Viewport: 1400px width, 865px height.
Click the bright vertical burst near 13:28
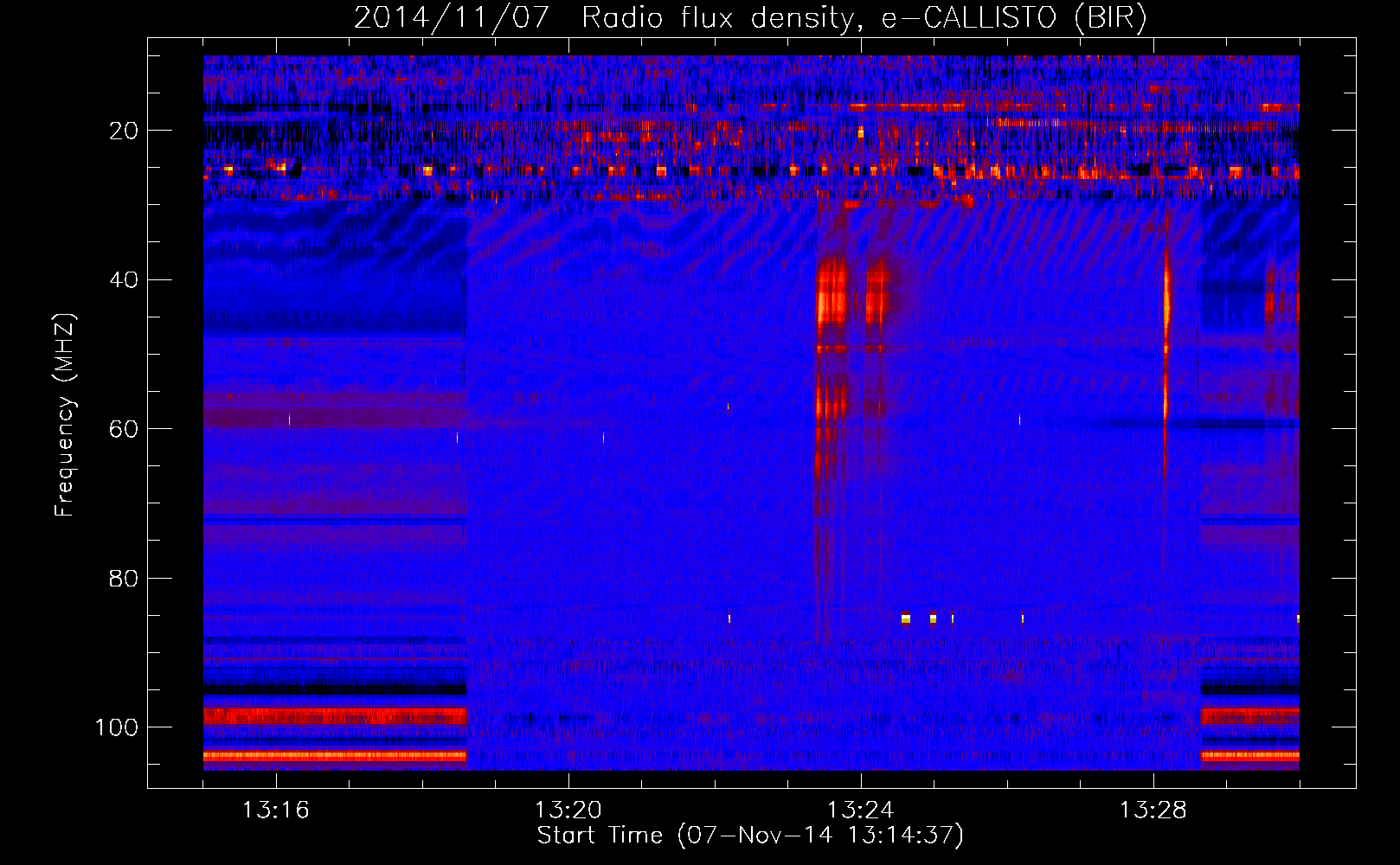click(1166, 346)
